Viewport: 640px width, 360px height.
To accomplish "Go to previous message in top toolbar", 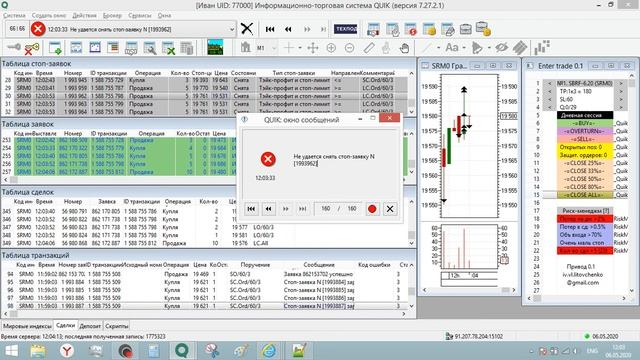I will [288, 29].
